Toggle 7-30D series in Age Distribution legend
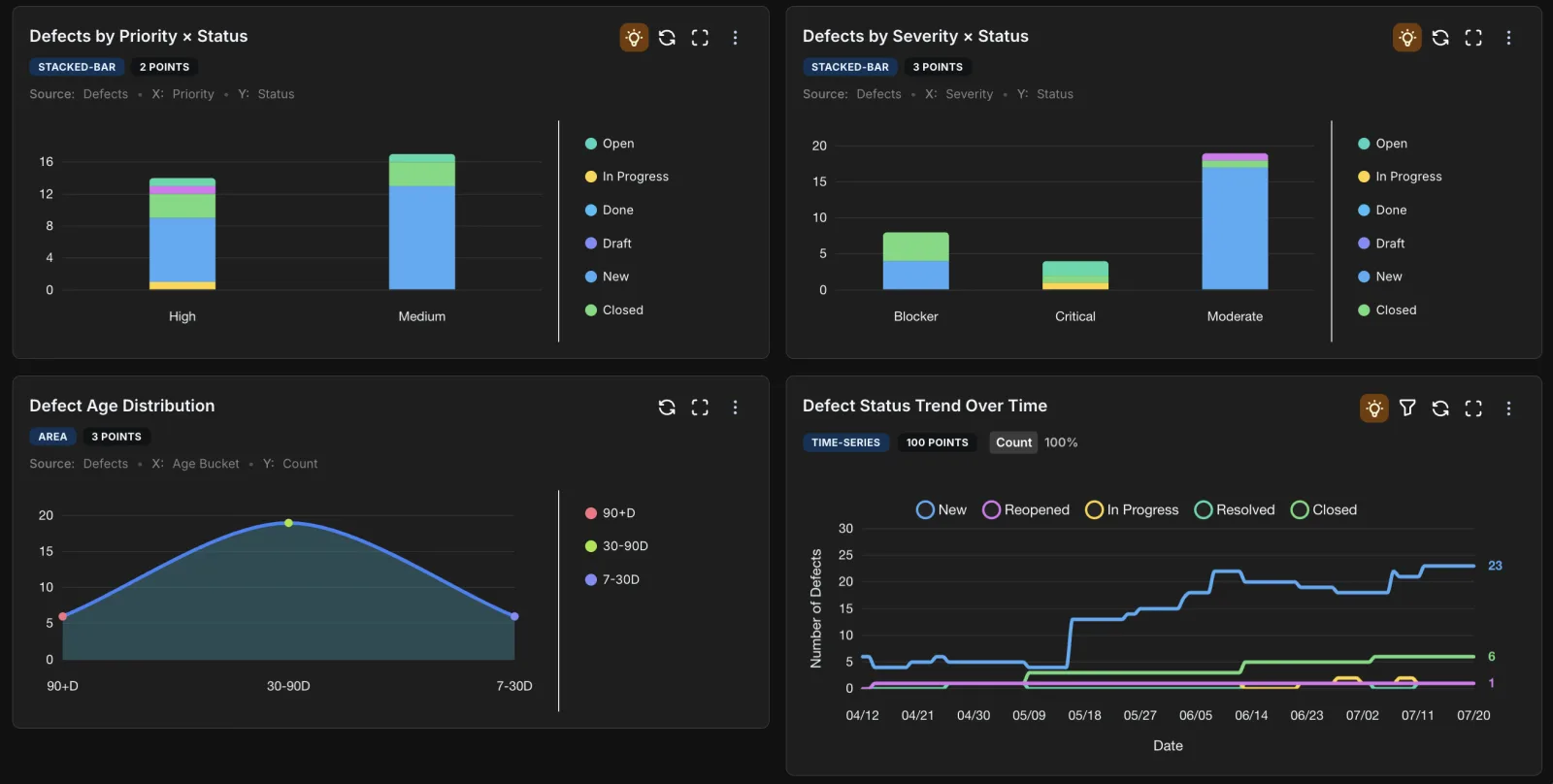The image size is (1553, 784). [x=612, y=580]
